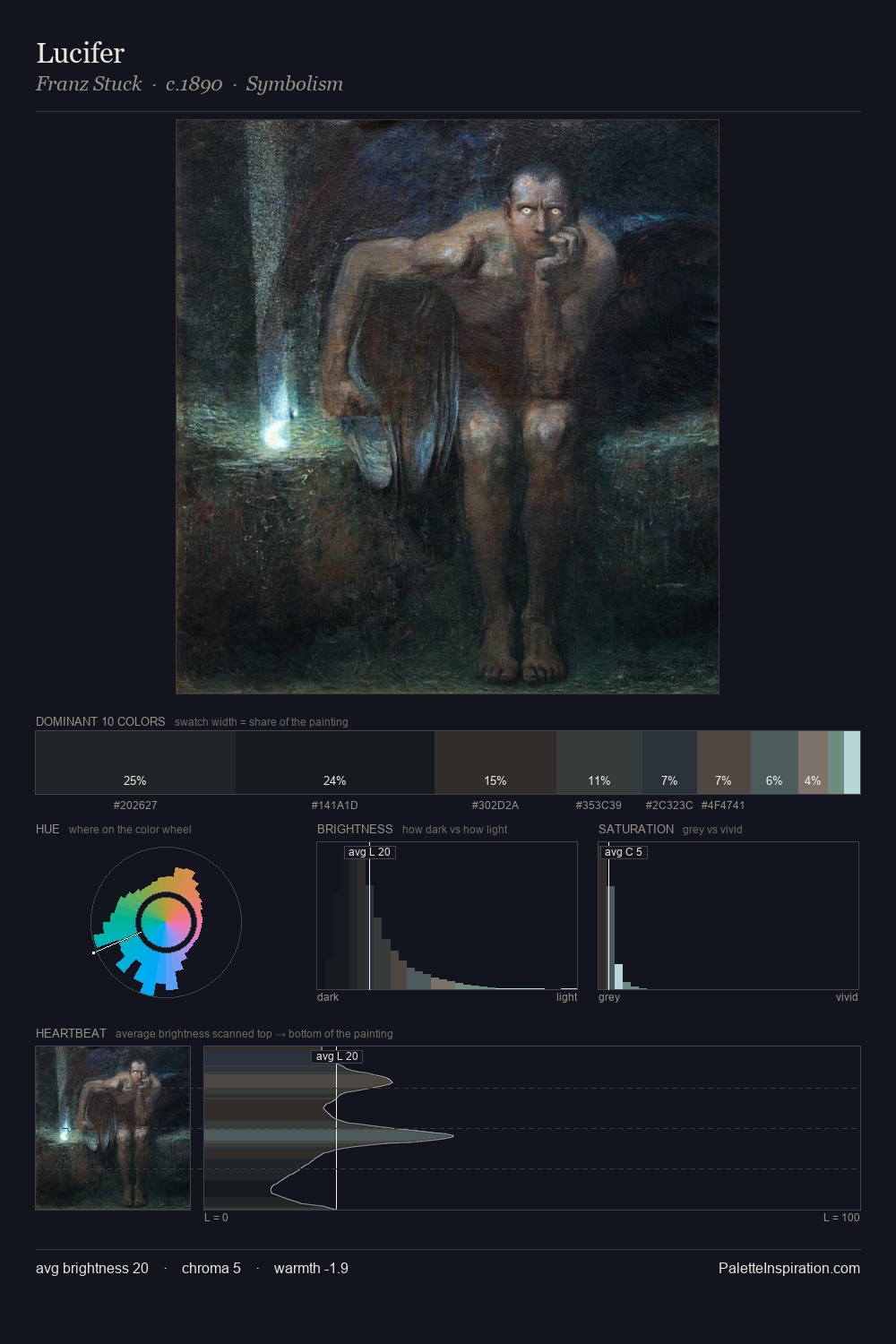The width and height of the screenshot is (896, 1344).
Task: Click the 25% swatch #202627
Action: coord(135,762)
